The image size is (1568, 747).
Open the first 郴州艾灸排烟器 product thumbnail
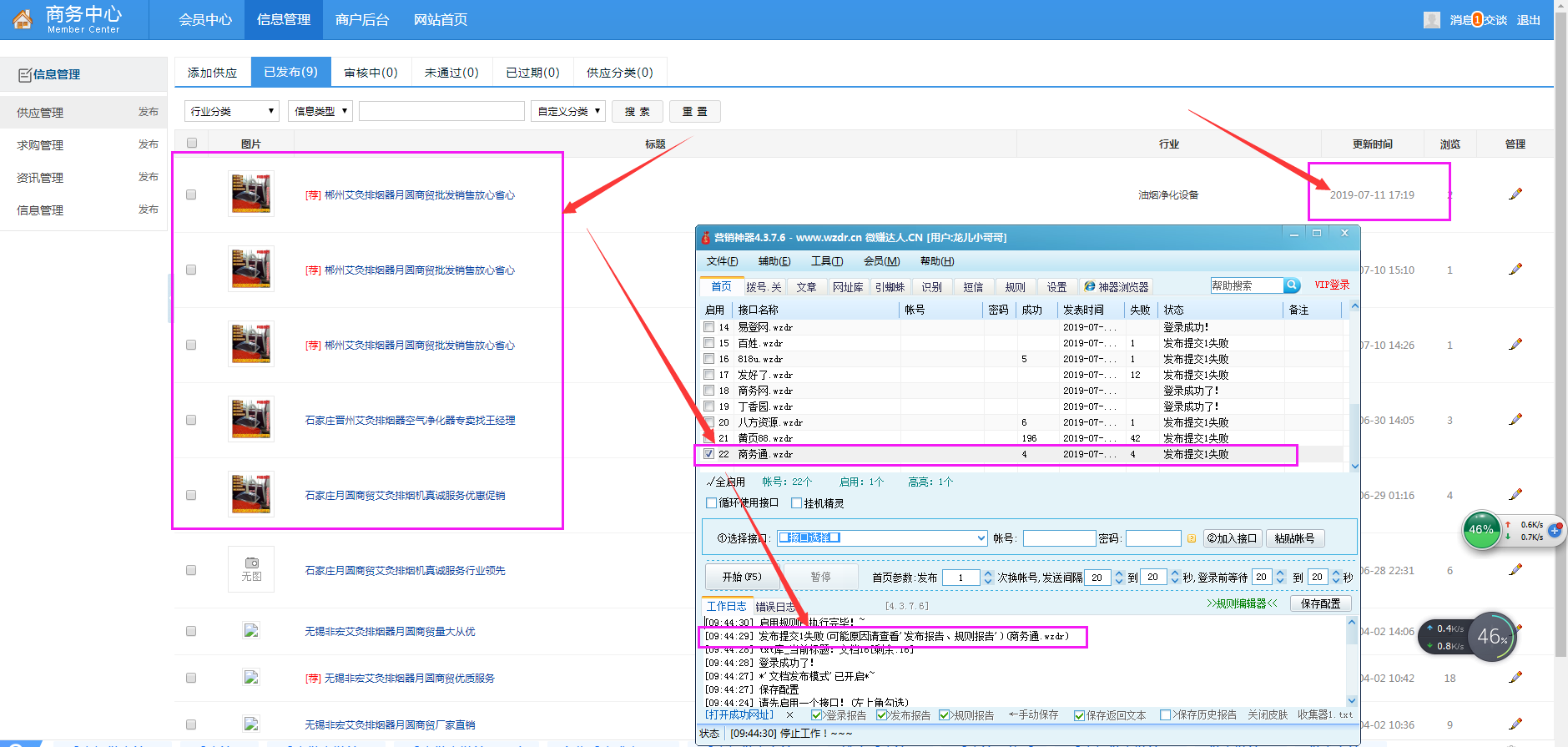point(251,194)
